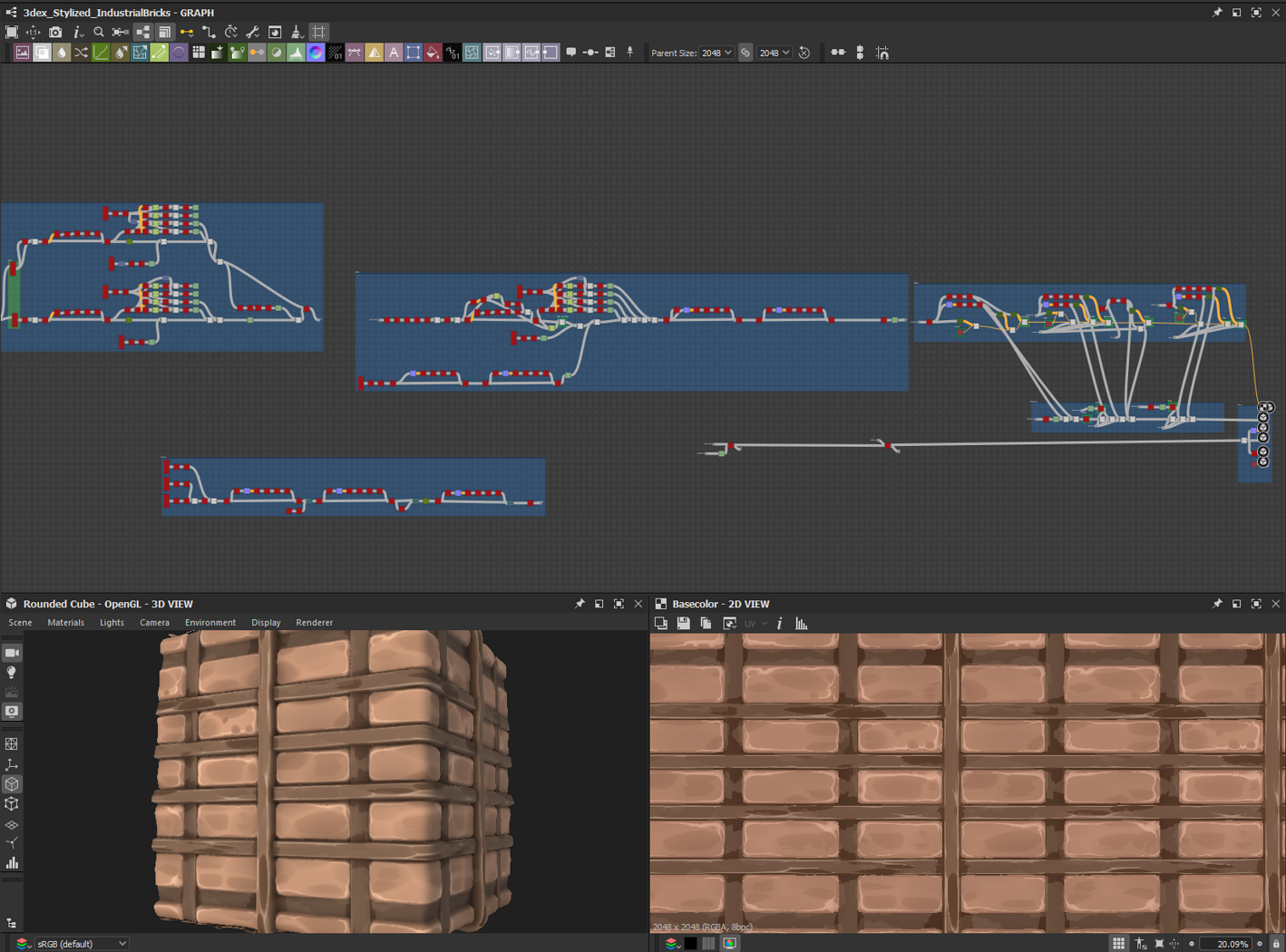
Task: Copy the 2D view image to clipboard
Action: click(706, 623)
